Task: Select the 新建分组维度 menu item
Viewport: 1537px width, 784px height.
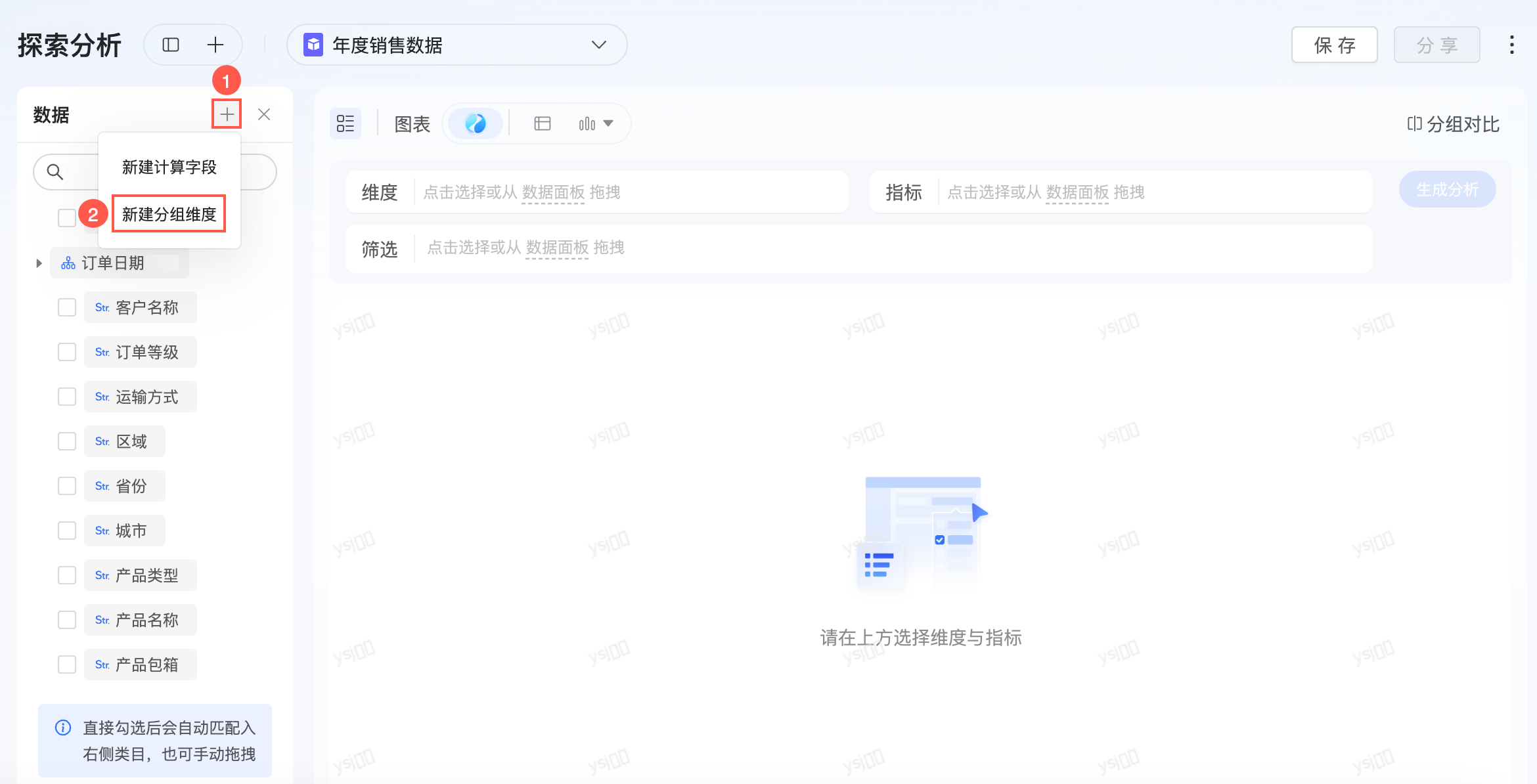Action: click(169, 214)
